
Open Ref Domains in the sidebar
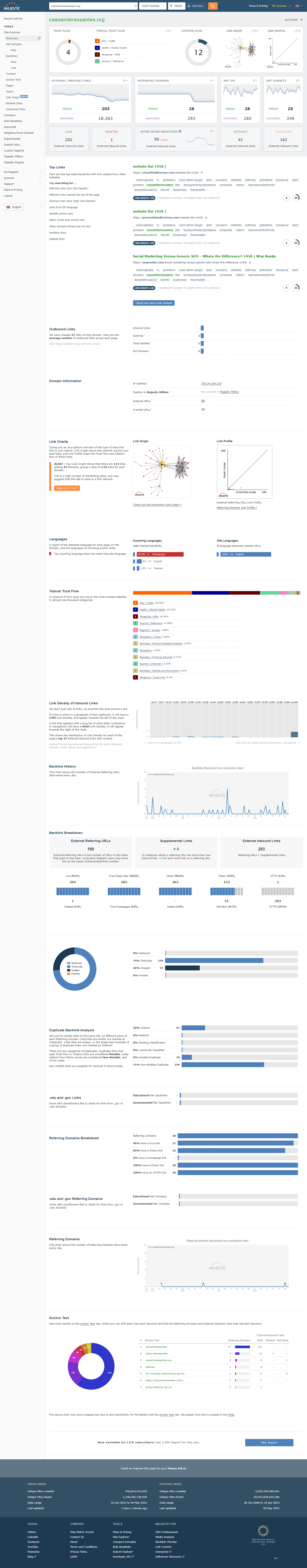(14, 45)
